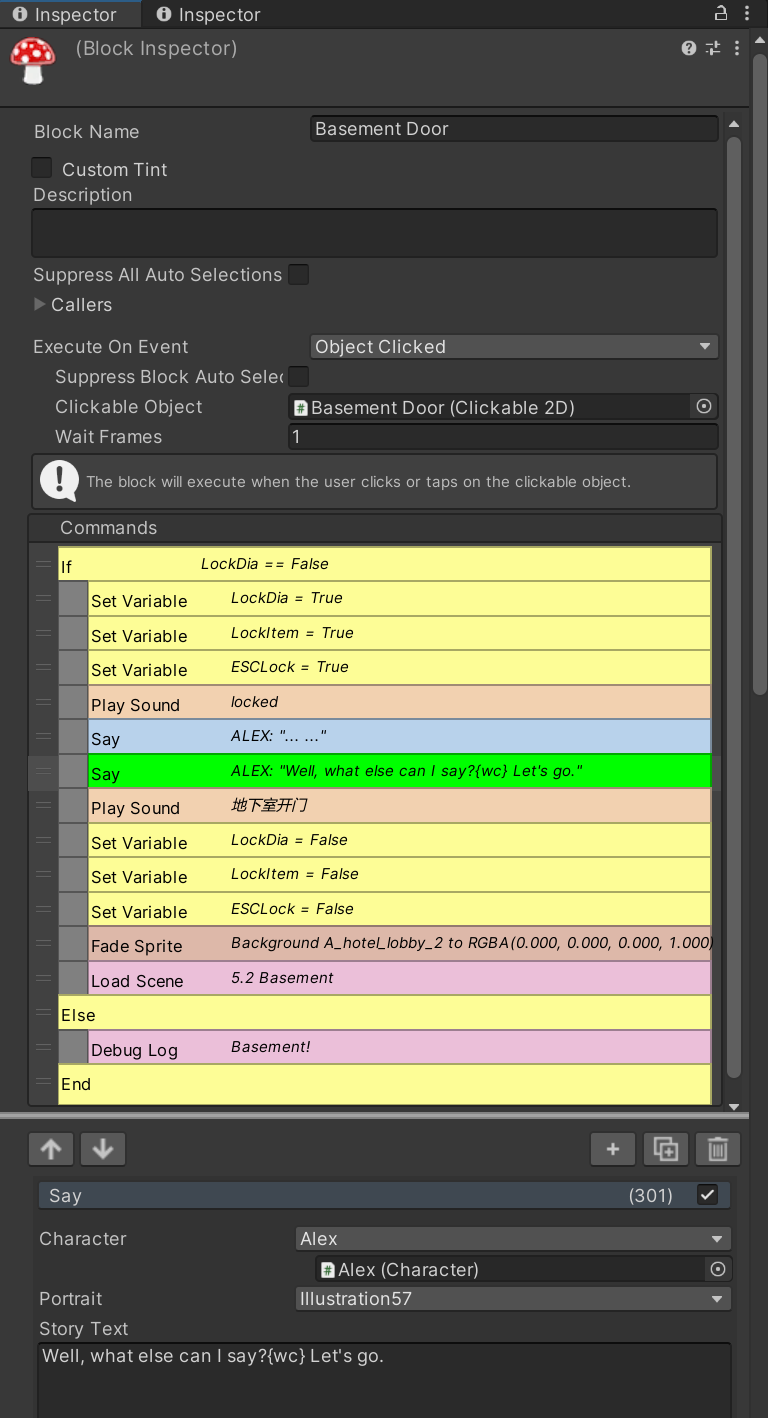Move selected command up with arrow button

51,1149
